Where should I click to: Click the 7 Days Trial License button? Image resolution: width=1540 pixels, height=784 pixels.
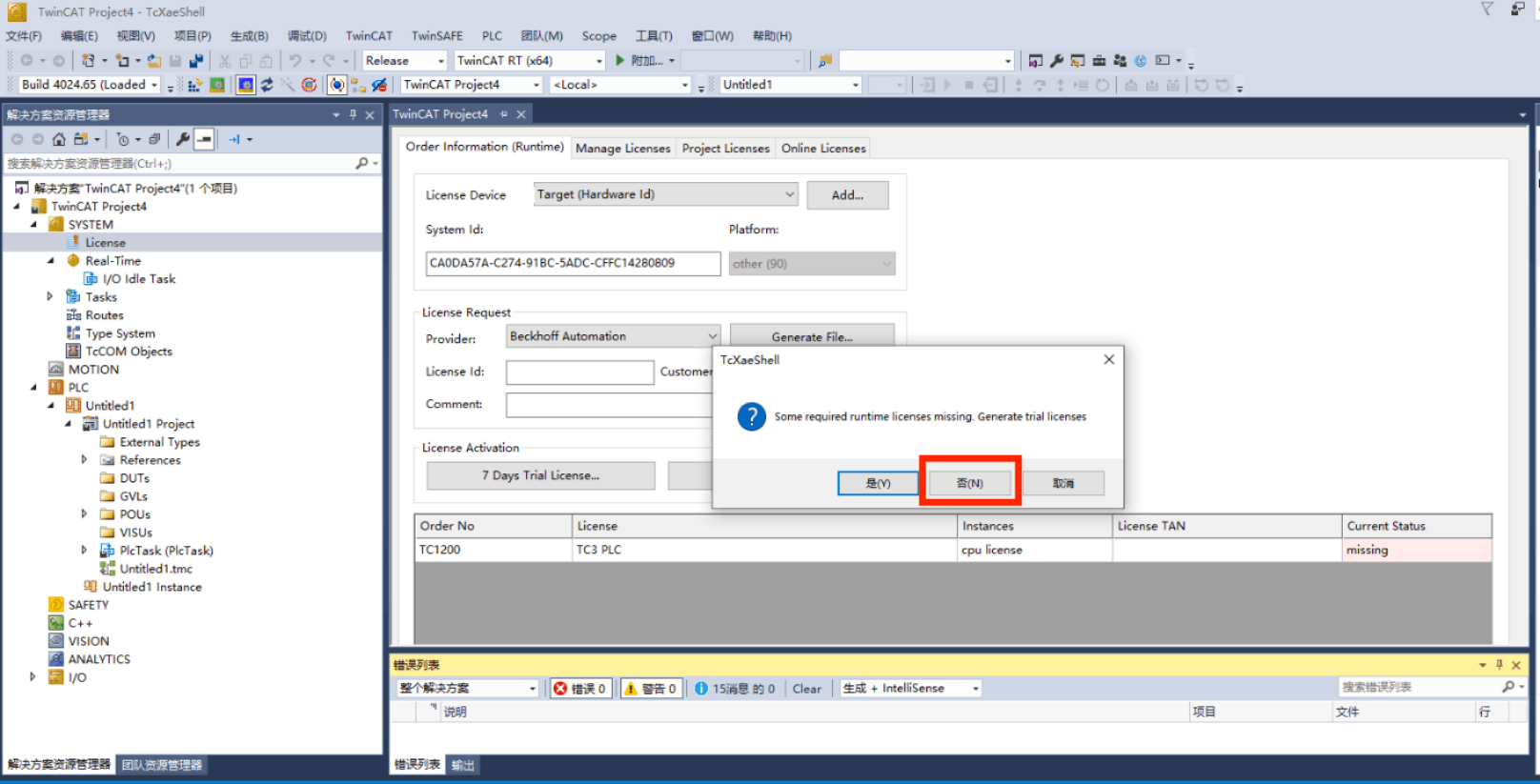click(x=540, y=475)
